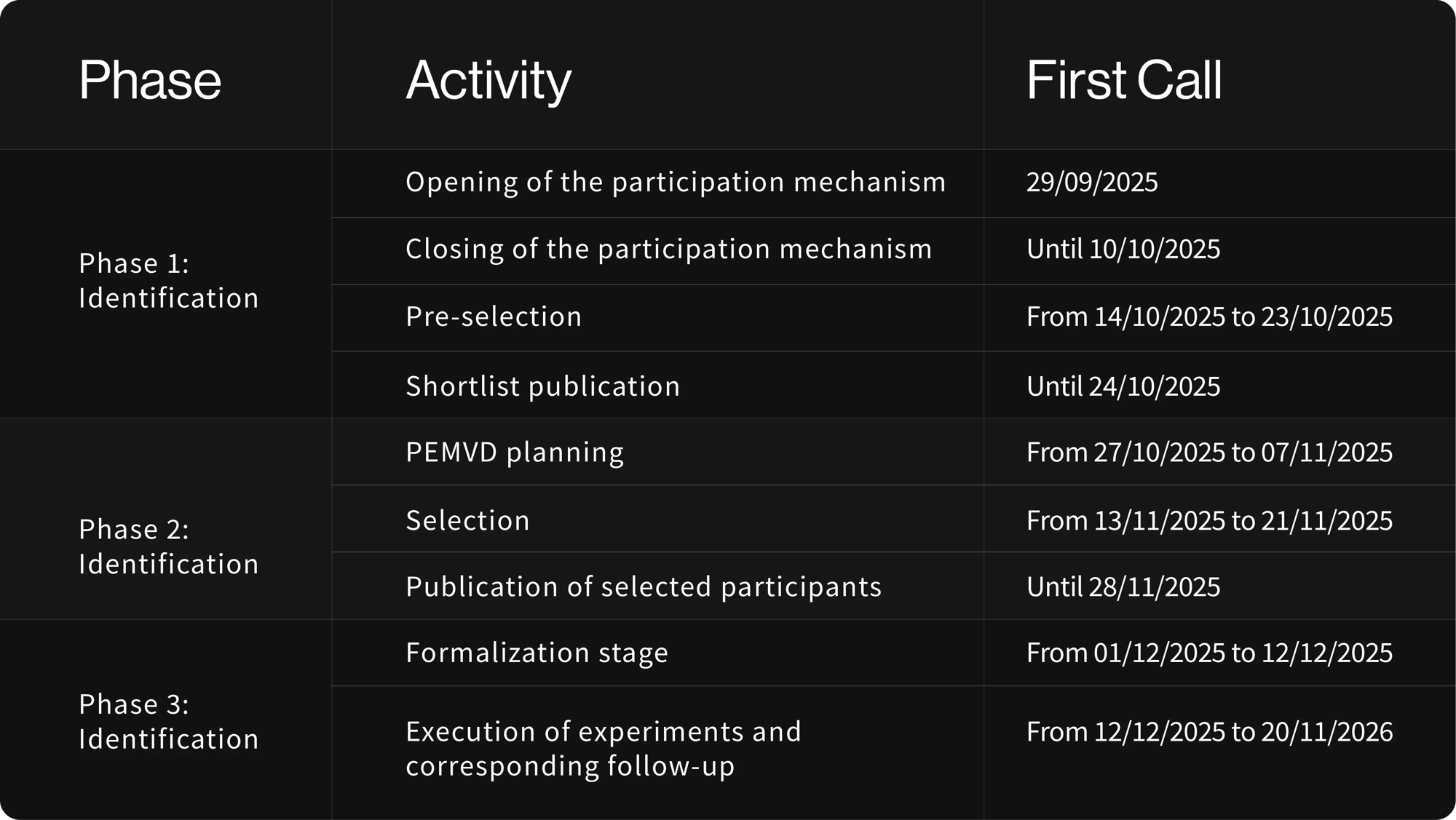Click the First Call column header
The image size is (1456, 820).
pos(1124,79)
